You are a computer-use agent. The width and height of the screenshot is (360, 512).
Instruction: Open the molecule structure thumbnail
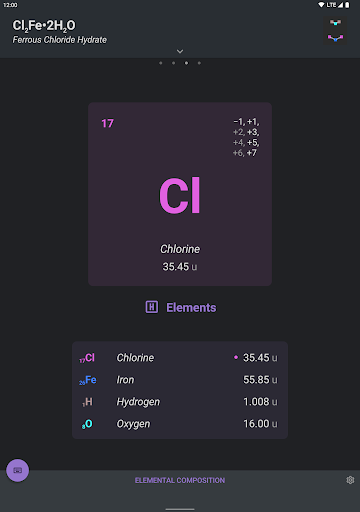click(x=335, y=31)
